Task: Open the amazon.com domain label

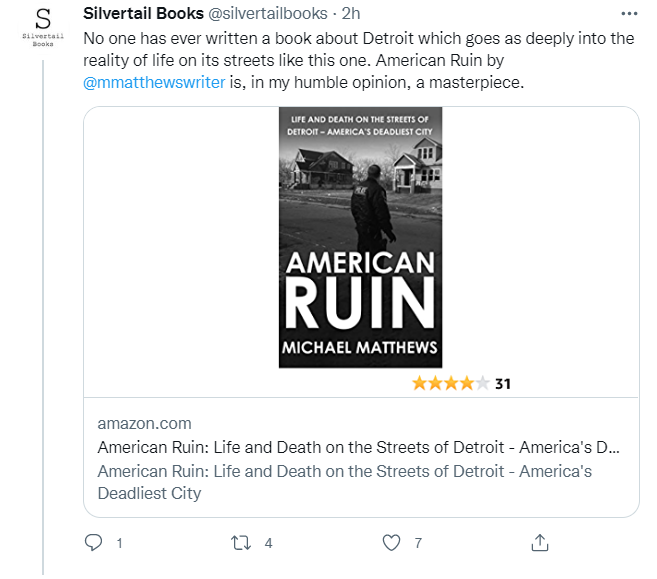Action: pyautogui.click(x=144, y=423)
